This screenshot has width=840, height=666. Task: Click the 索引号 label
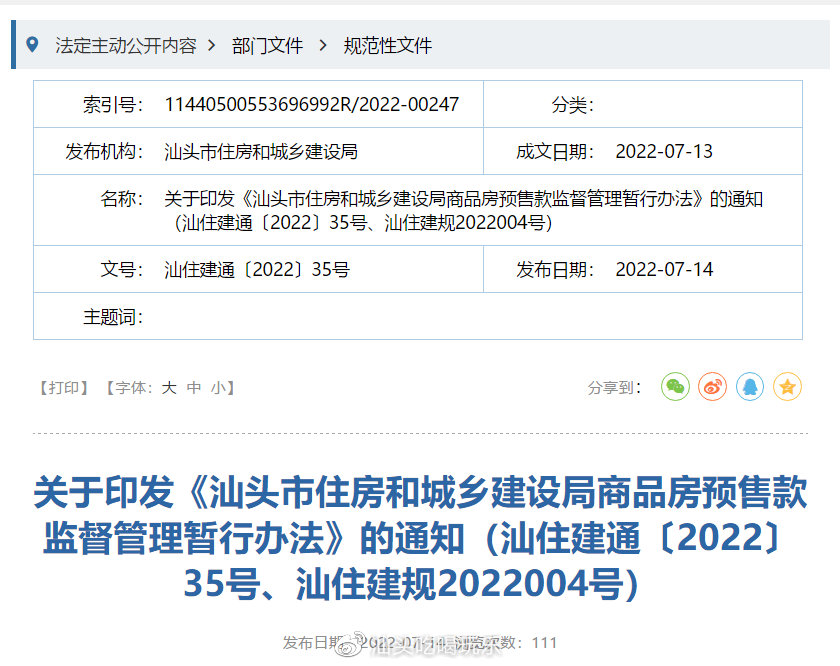[113, 104]
